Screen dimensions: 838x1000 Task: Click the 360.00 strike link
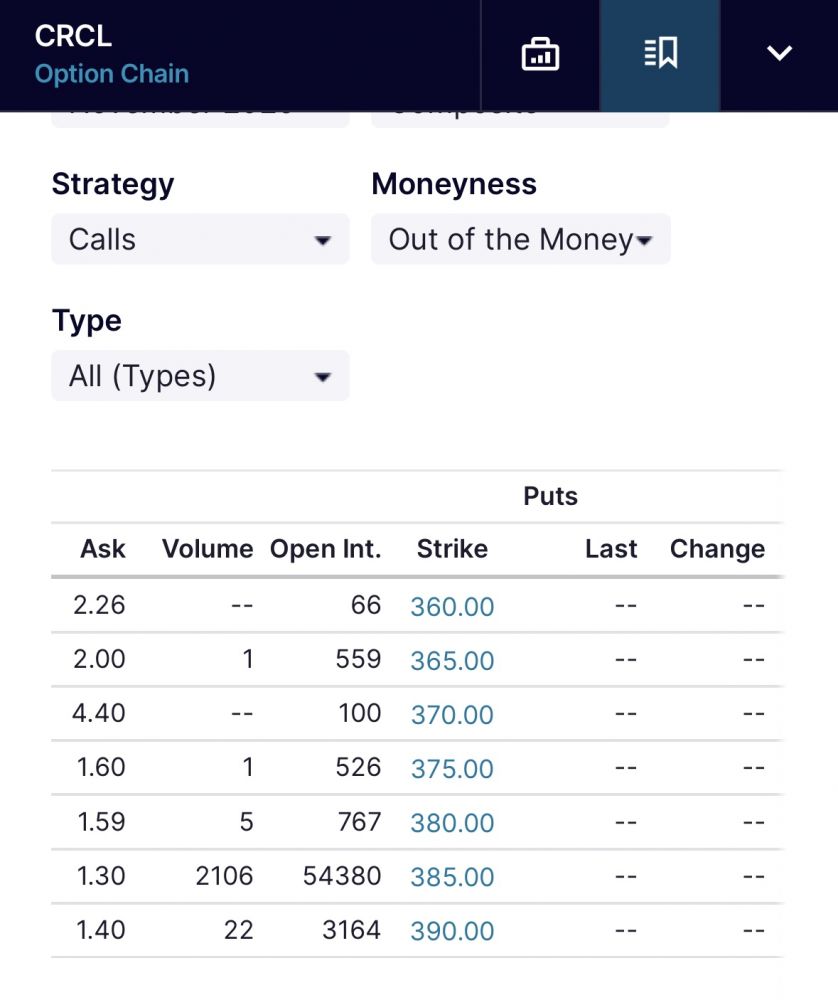point(452,607)
